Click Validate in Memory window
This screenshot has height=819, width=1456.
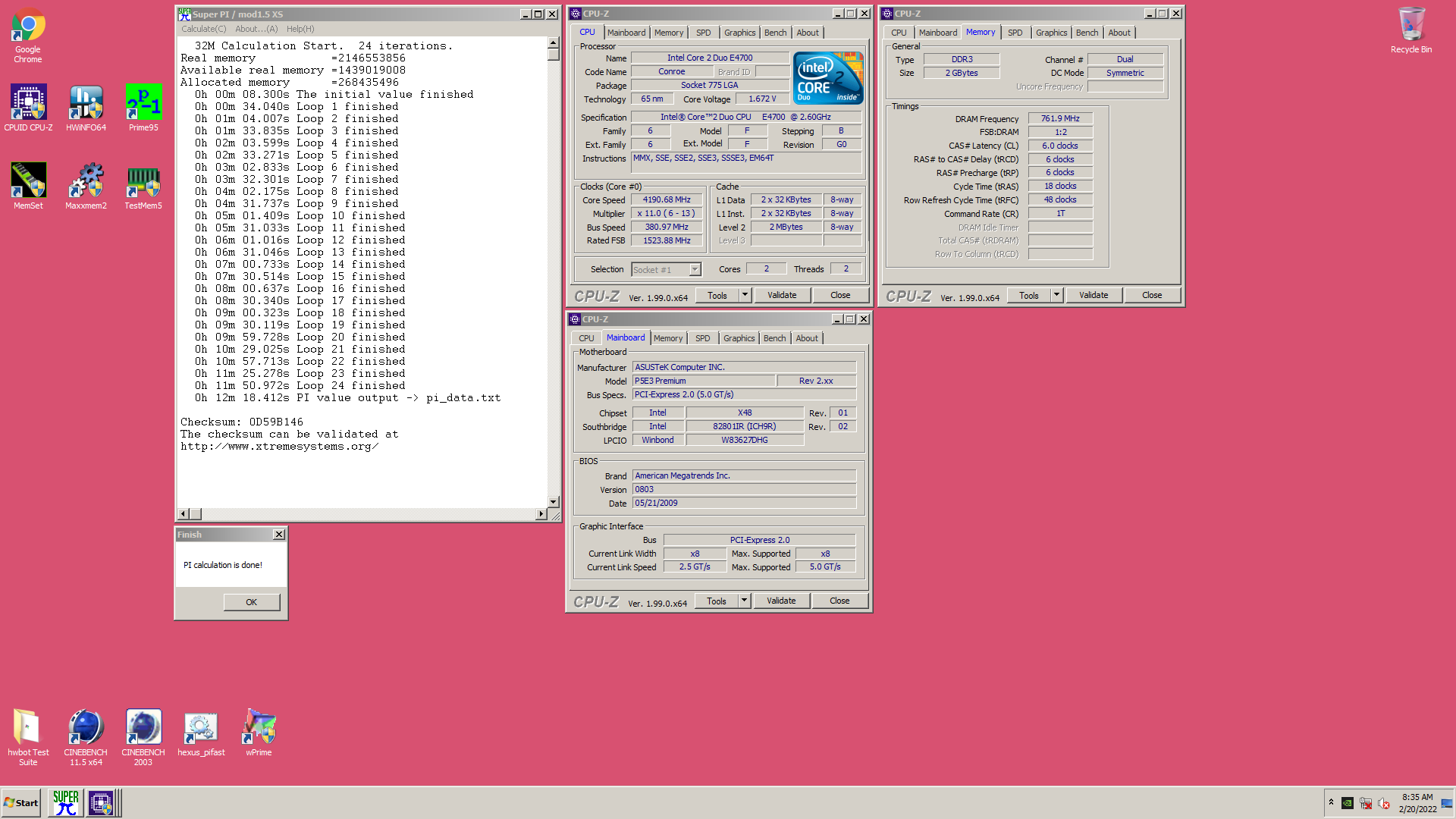pyautogui.click(x=1094, y=296)
